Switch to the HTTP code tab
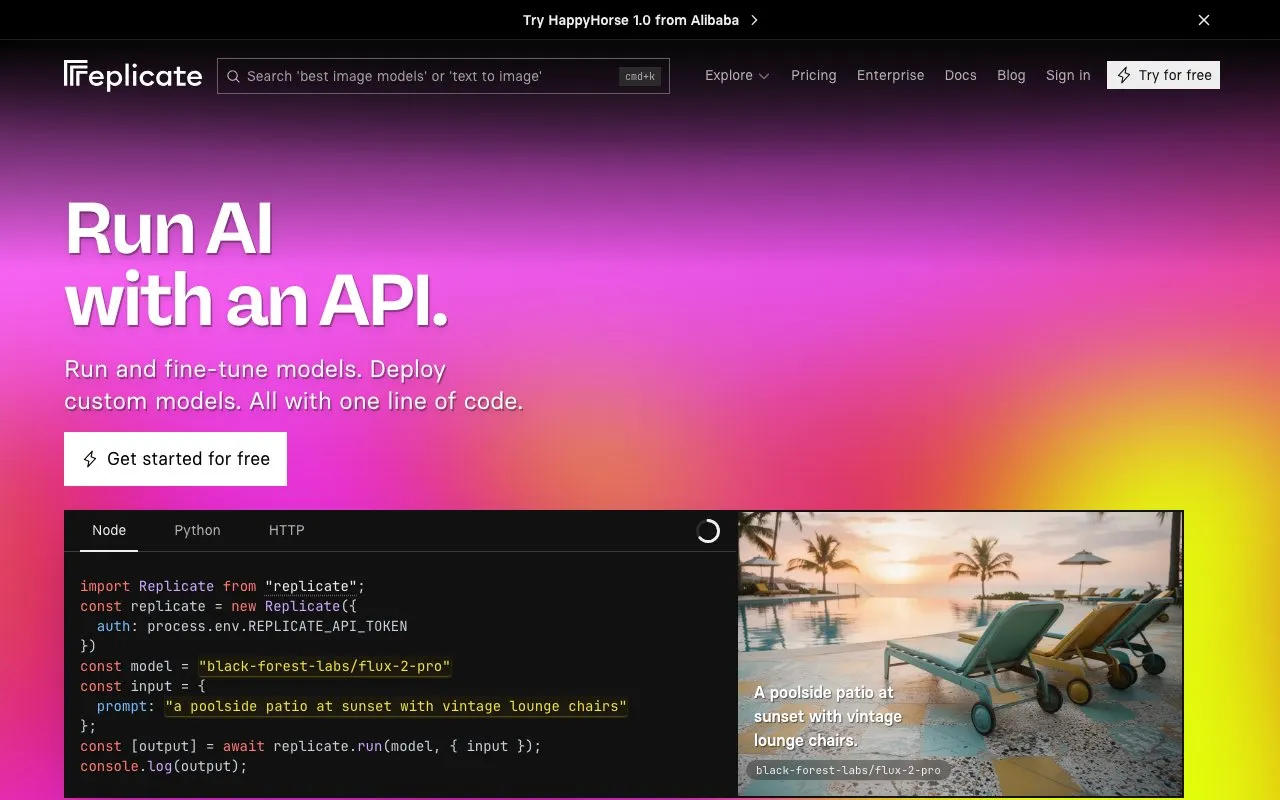This screenshot has width=1280, height=800. (286, 530)
